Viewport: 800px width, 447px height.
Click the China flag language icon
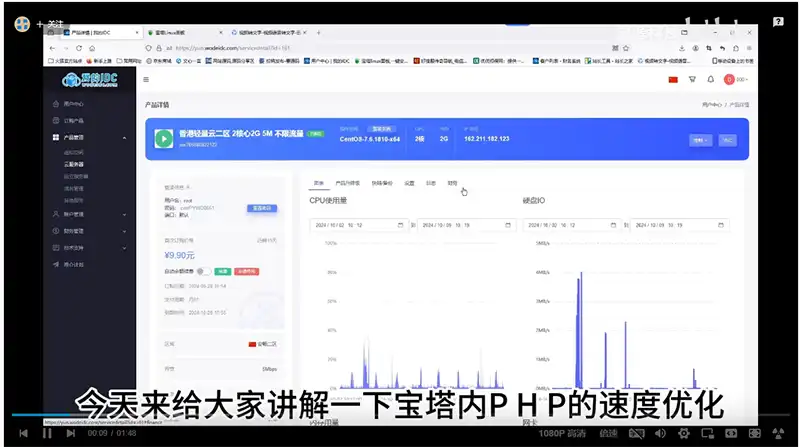point(672,79)
